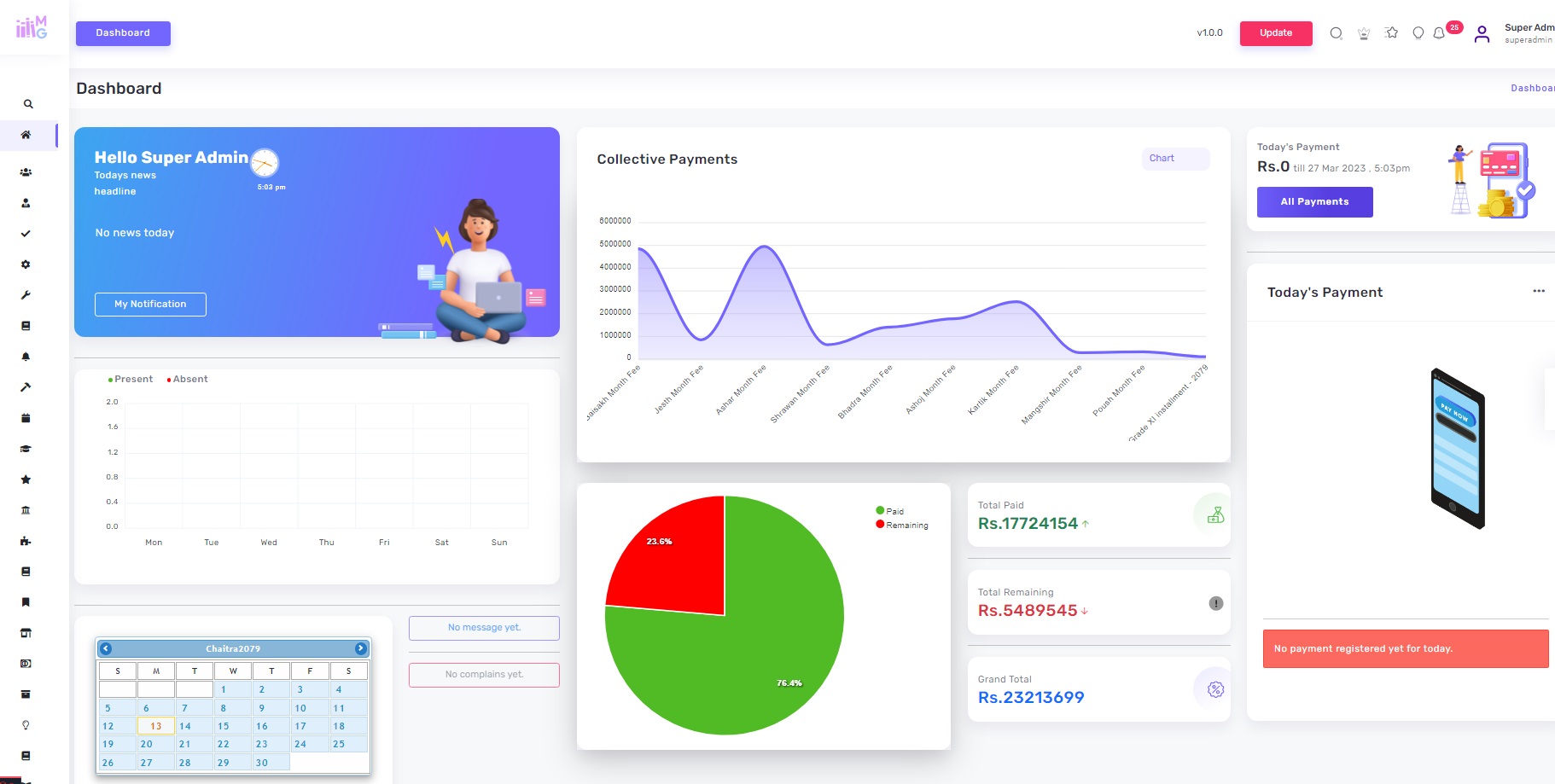The image size is (1555, 784).
Task: Toggle the Present series in the attendance legend
Action: pos(132,380)
